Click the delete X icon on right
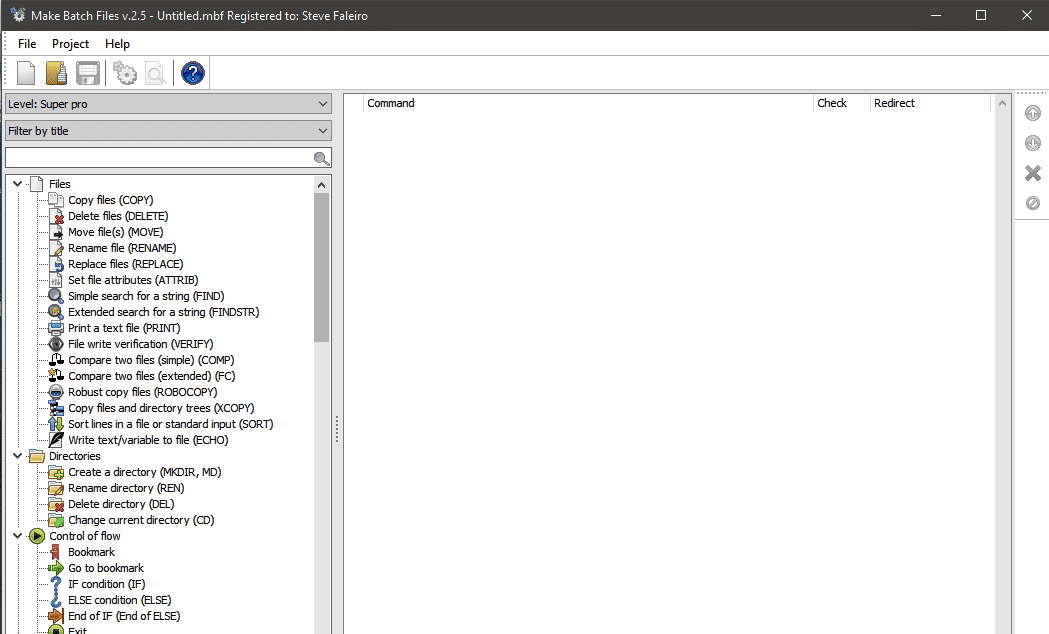Screen dimensions: 1049x634 [x=1033, y=173]
